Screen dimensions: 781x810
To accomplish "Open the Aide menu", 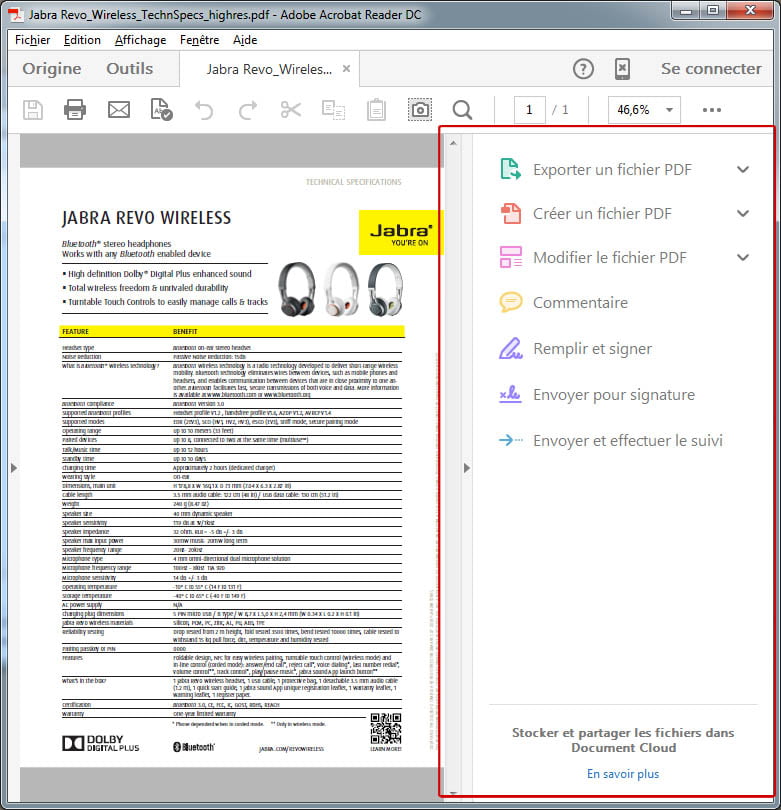I will click(245, 40).
